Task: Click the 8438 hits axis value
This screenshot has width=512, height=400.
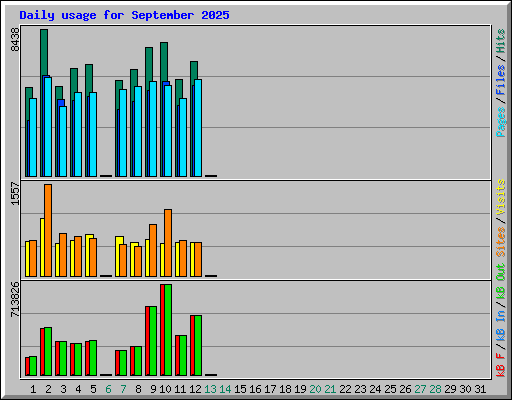Action: point(15,40)
